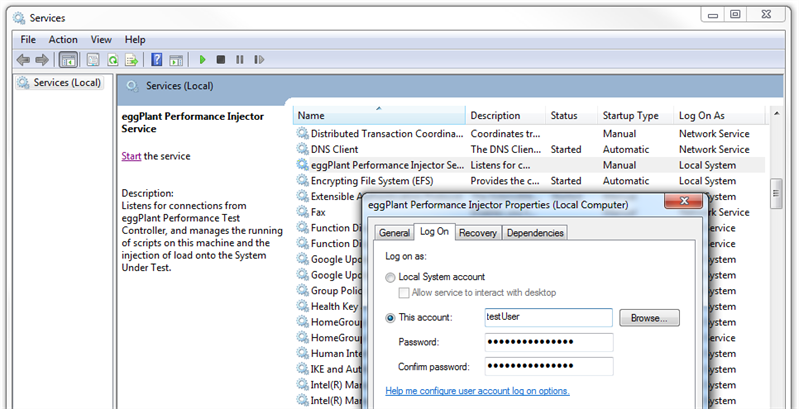Click the Refresh toolbar icon

113,60
